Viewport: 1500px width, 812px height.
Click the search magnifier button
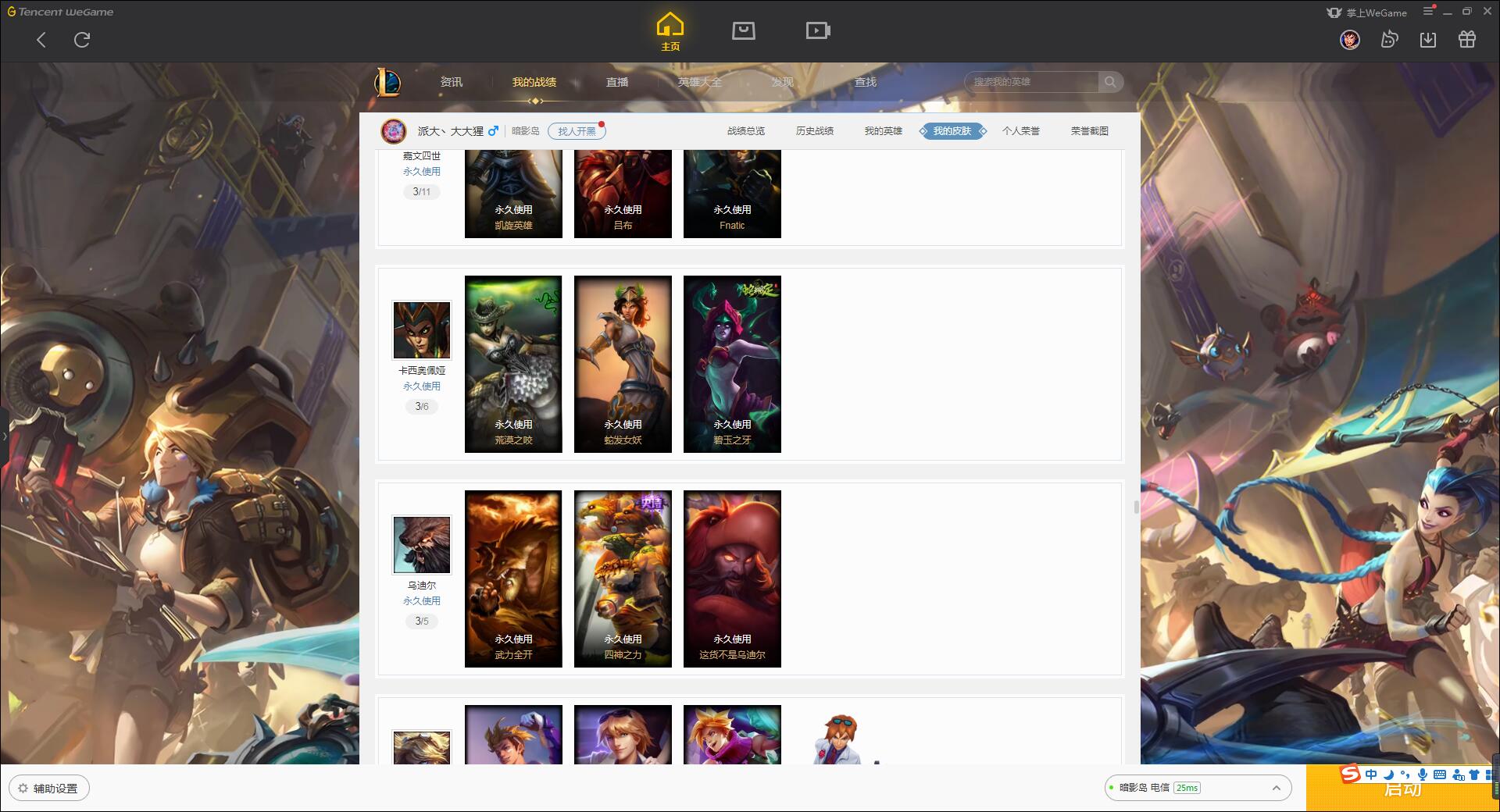1110,82
